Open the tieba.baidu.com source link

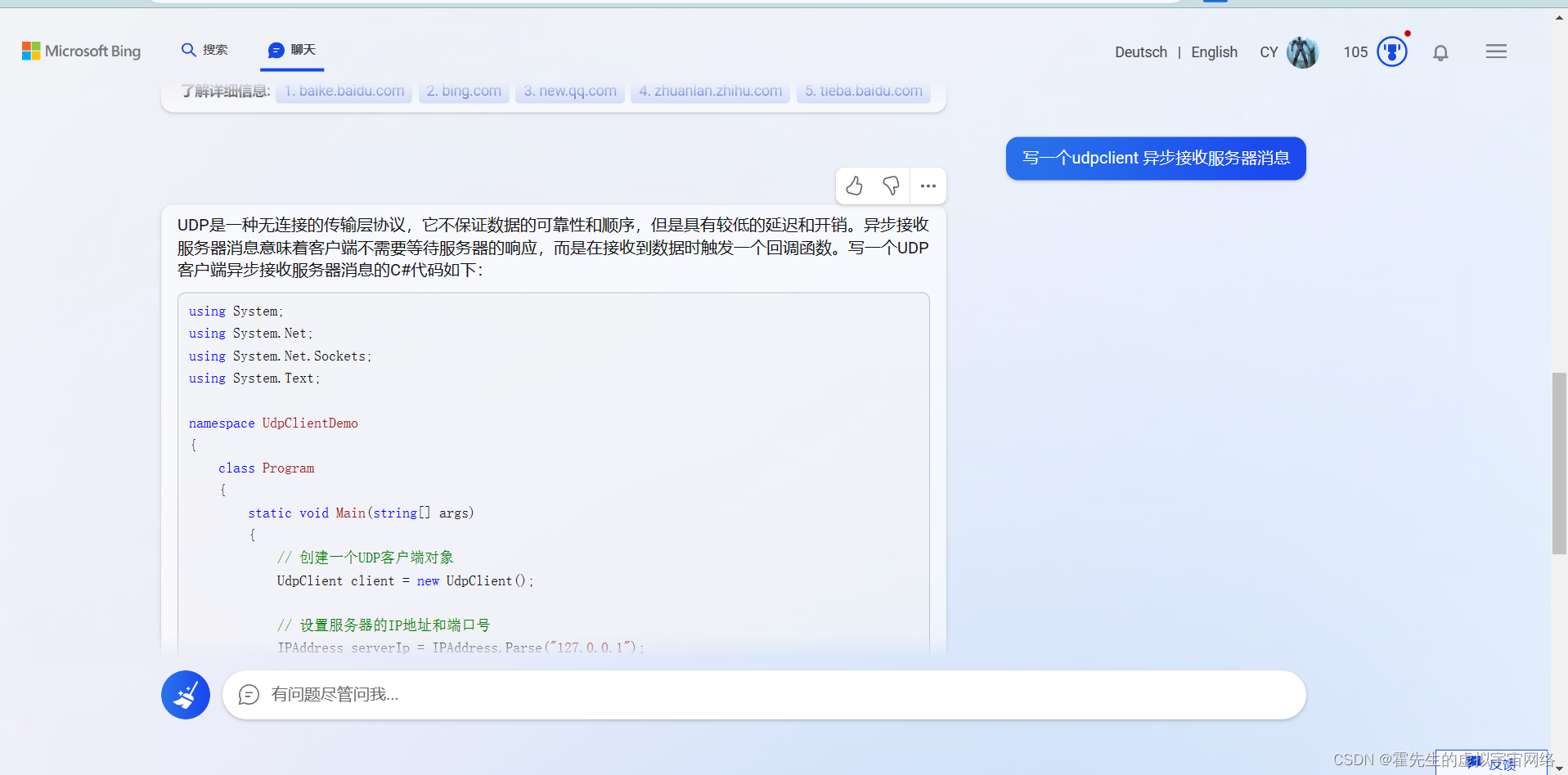click(x=863, y=91)
